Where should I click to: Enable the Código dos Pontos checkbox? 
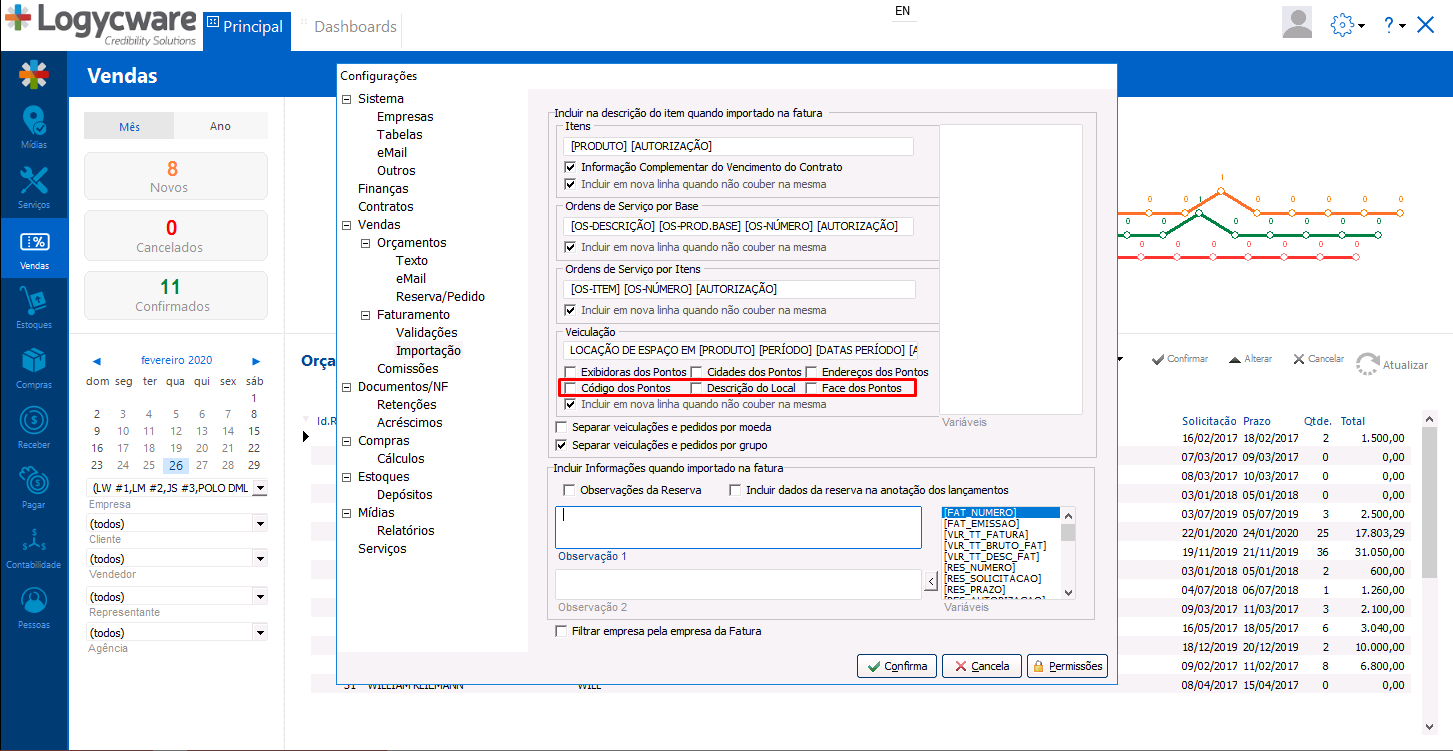[571, 388]
